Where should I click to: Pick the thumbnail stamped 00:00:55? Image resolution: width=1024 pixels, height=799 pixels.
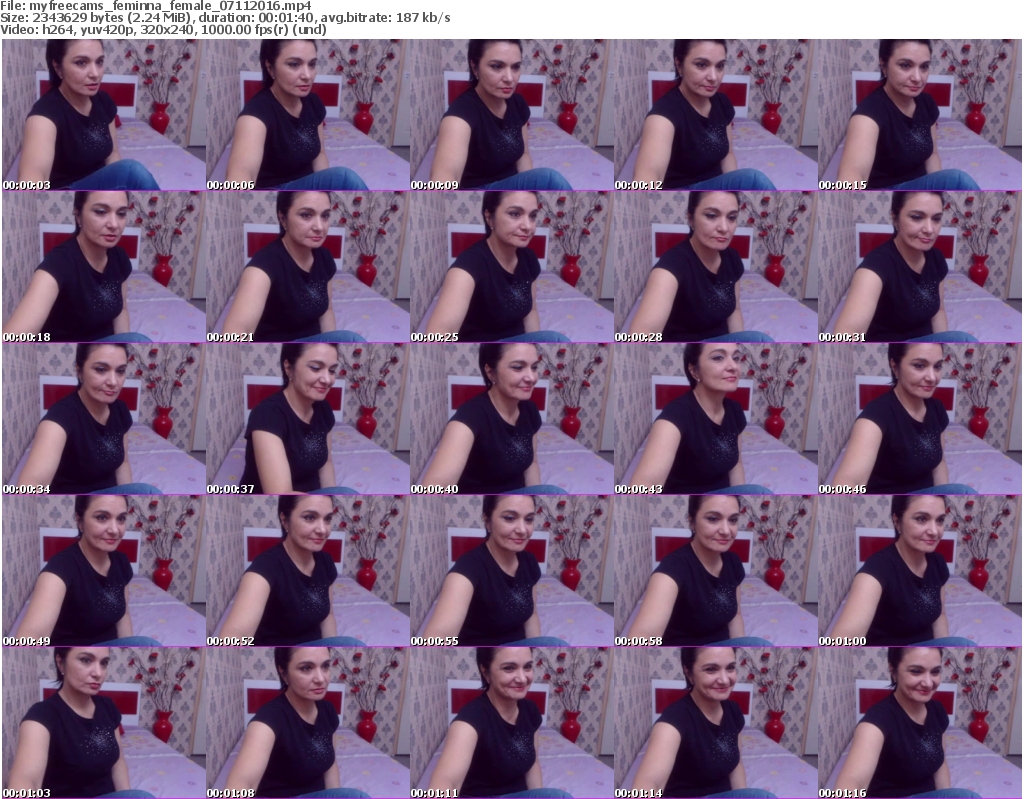point(511,572)
